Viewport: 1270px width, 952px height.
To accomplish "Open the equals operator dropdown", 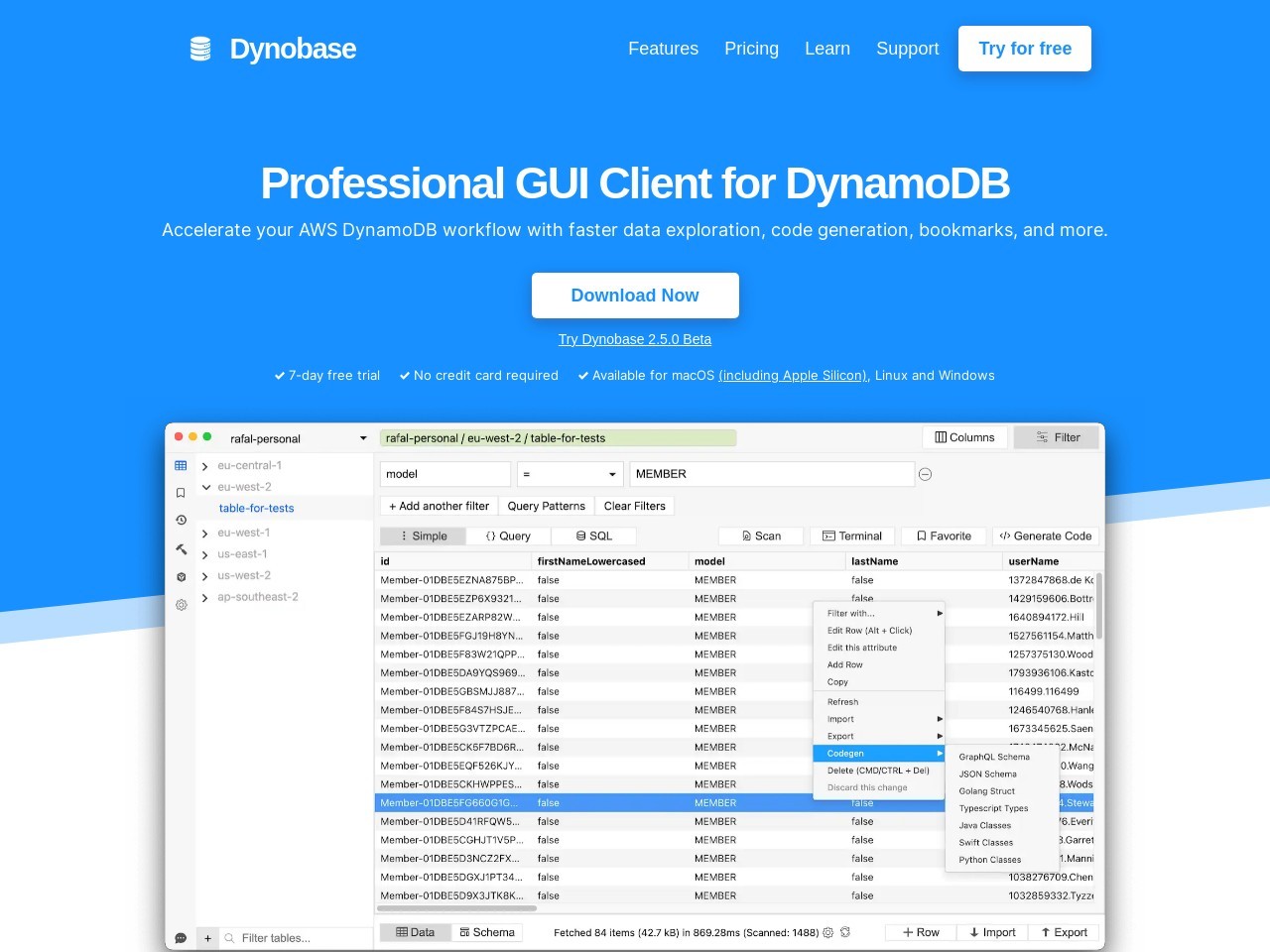I will pyautogui.click(x=571, y=474).
